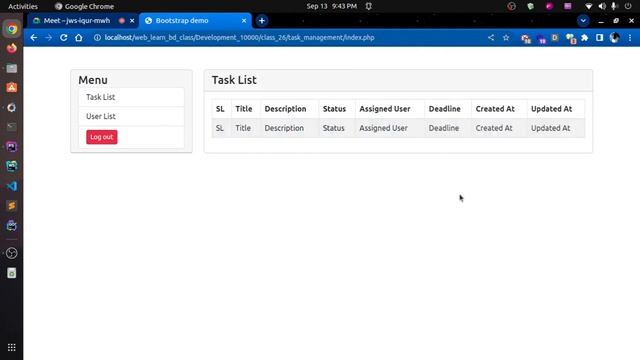This screenshot has height=360, width=640.
Task: Launch PhpStorm from the dock
Action: (x=11, y=147)
